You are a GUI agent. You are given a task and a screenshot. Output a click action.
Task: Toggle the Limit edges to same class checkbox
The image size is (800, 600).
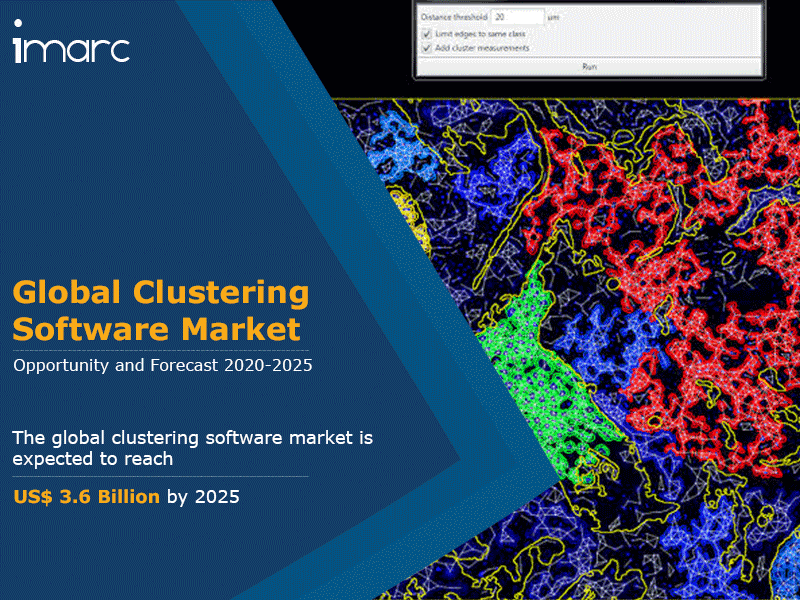pyautogui.click(x=427, y=33)
